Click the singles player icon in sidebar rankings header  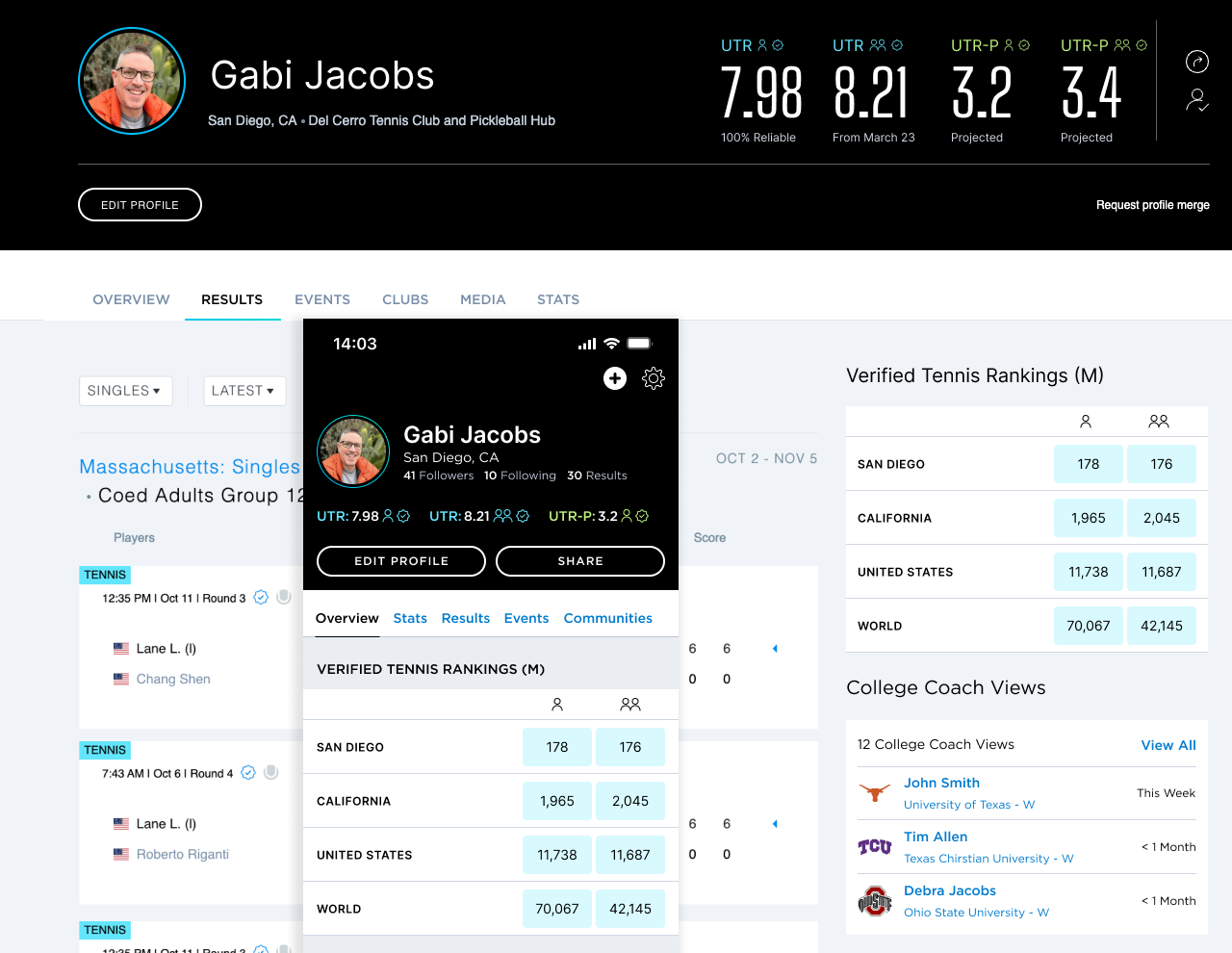tap(1086, 422)
